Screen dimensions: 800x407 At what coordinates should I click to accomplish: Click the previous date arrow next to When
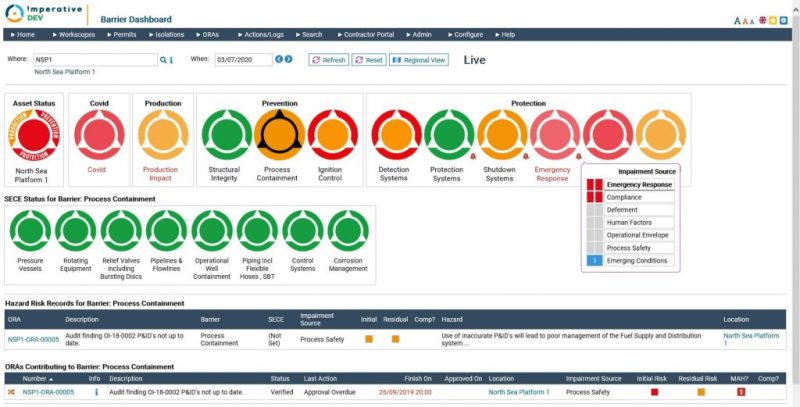pyautogui.click(x=279, y=60)
